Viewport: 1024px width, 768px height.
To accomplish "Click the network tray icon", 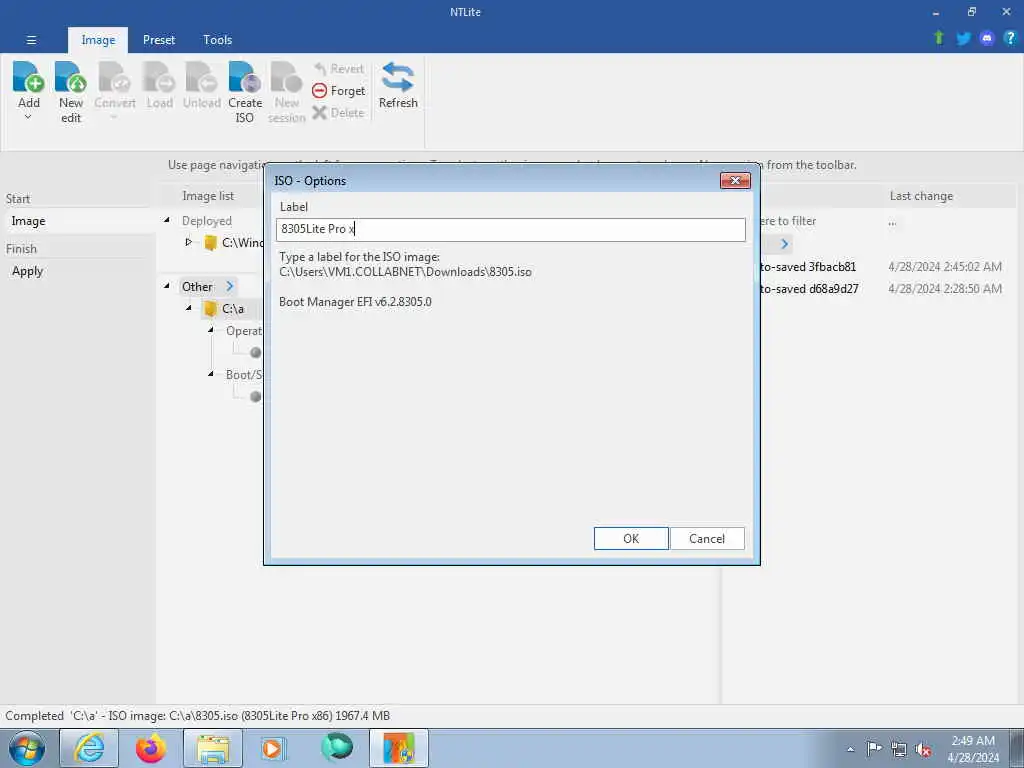I will click(x=899, y=749).
